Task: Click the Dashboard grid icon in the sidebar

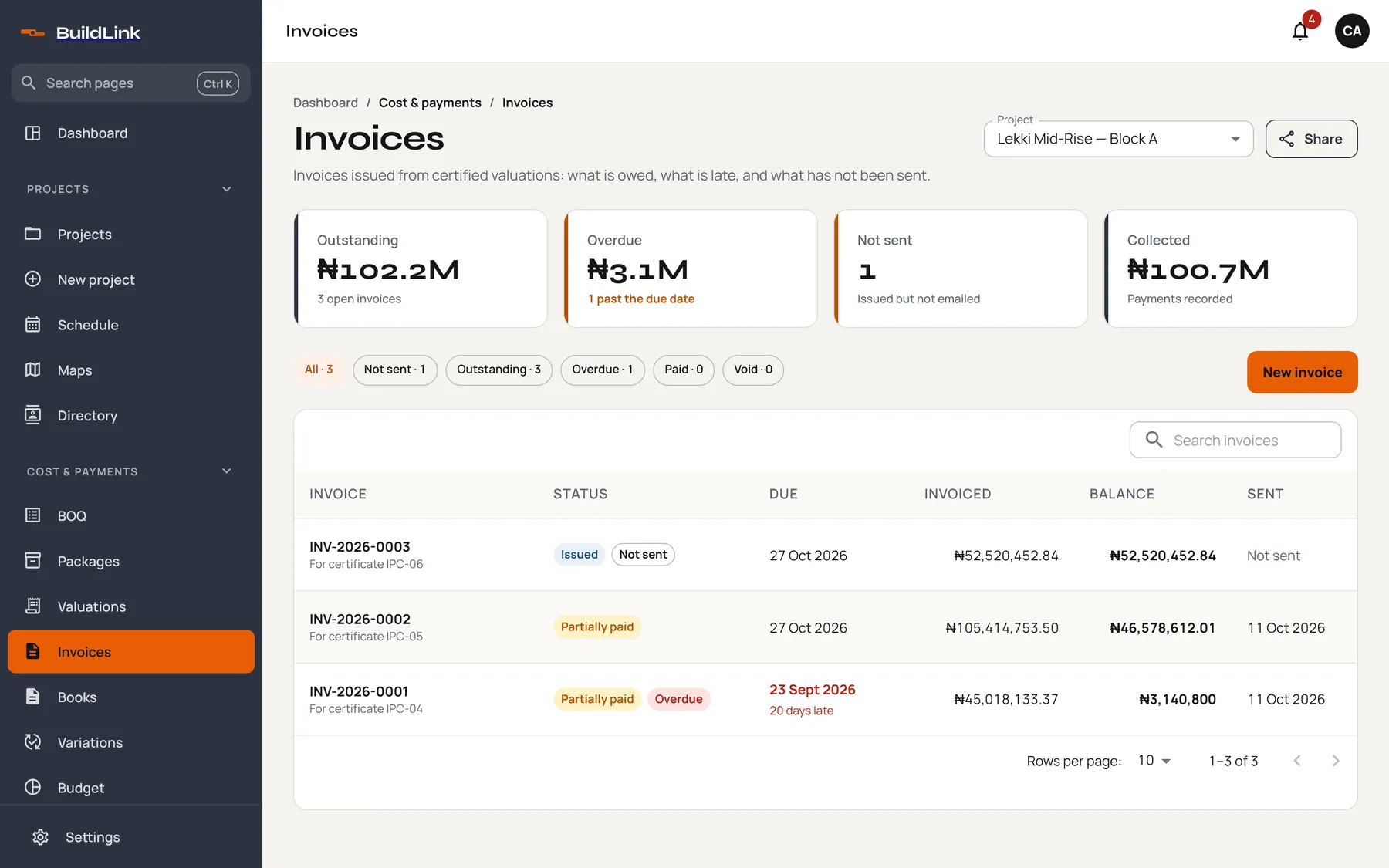Action: tap(32, 133)
